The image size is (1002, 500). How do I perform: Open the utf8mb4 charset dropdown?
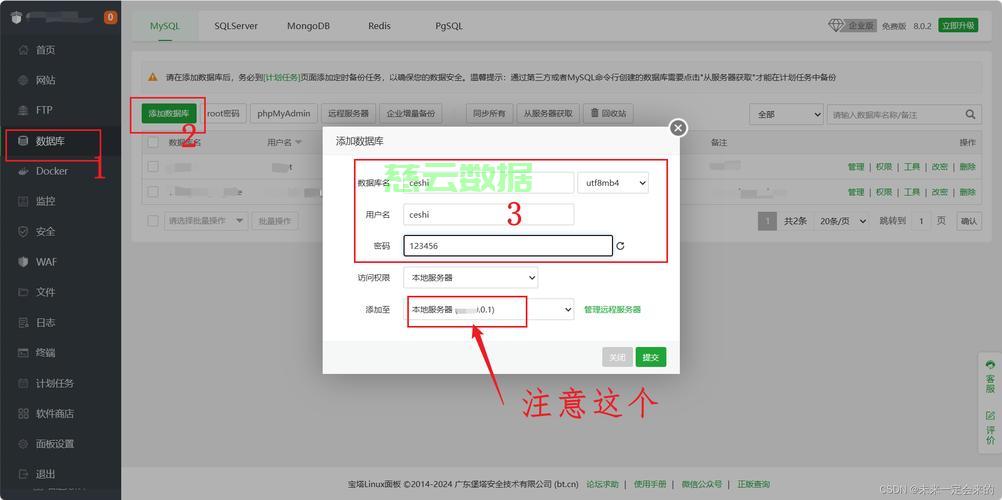coord(613,183)
